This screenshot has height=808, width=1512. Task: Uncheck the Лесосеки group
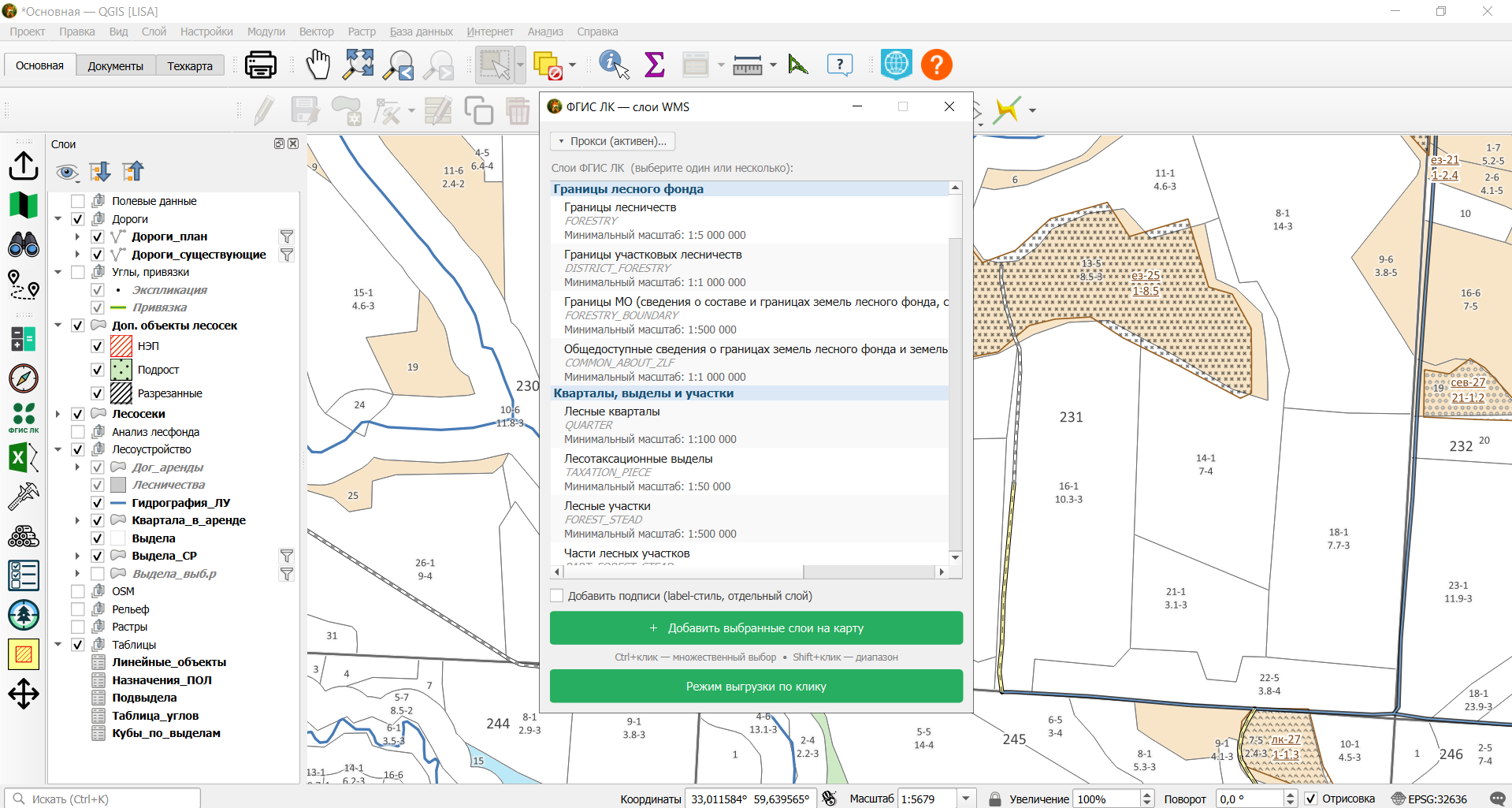click(78, 414)
